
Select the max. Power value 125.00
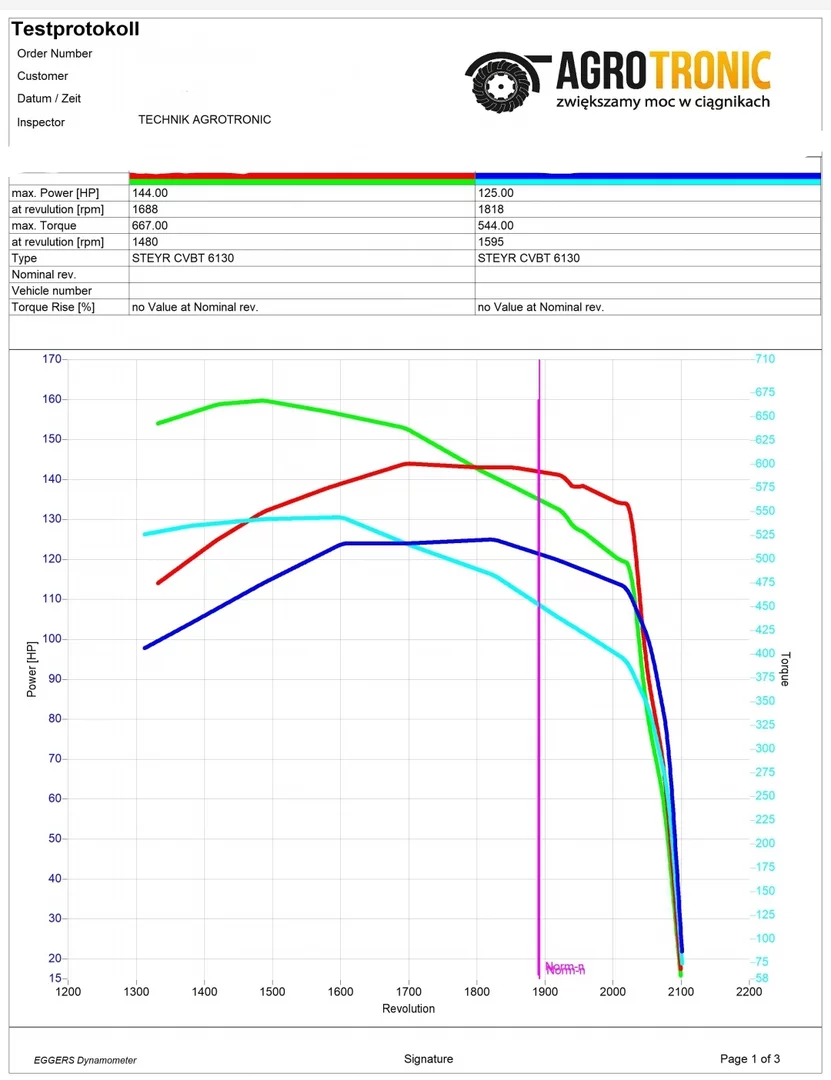coord(496,193)
